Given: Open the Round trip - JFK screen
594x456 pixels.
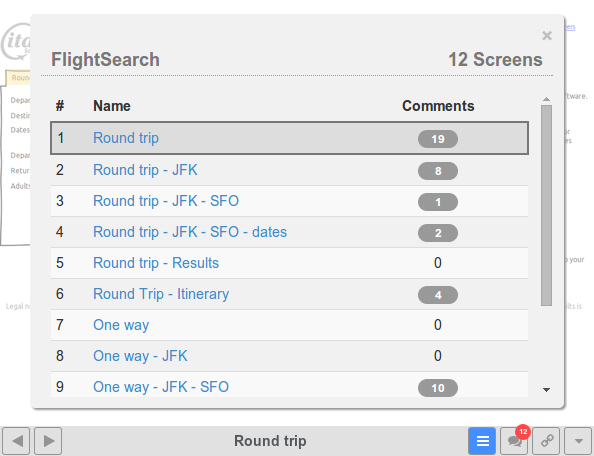Looking at the screenshot, I should click(x=145, y=170).
